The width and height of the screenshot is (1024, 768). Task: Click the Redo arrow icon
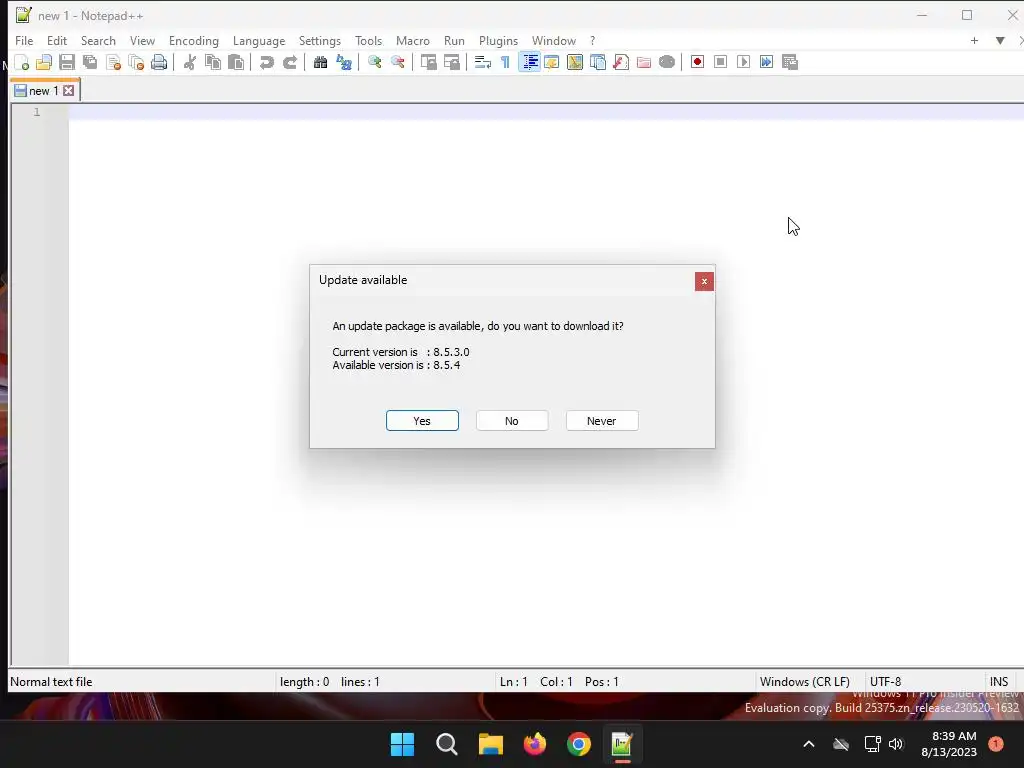(x=289, y=62)
